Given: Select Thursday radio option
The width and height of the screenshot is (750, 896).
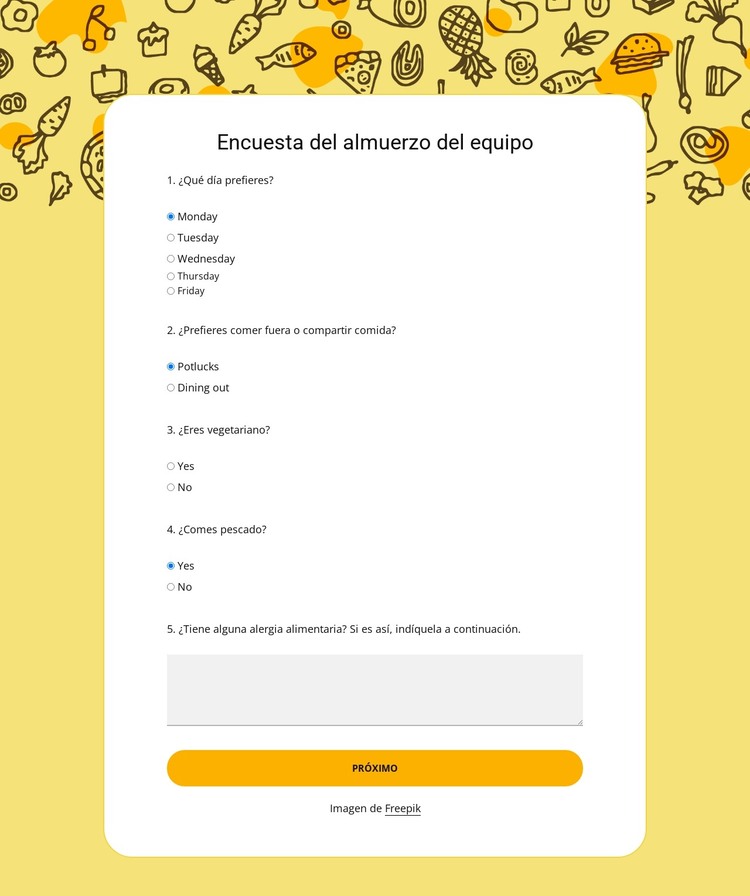Looking at the screenshot, I should 171,276.
